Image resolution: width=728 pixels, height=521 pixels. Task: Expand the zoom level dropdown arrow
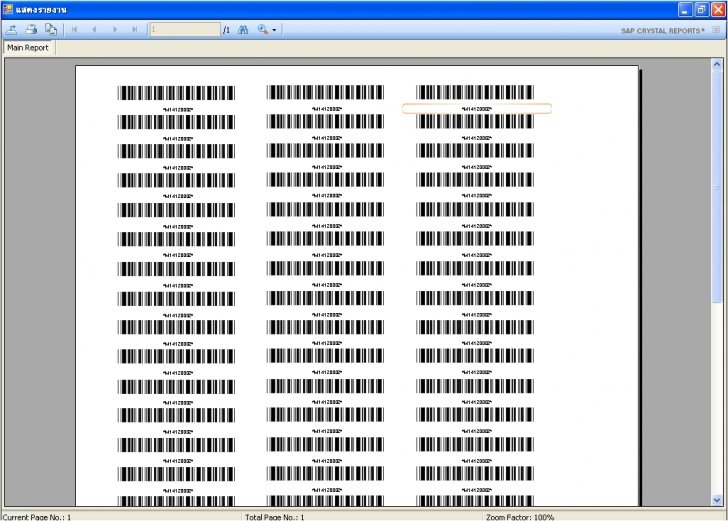pyautogui.click(x=274, y=30)
